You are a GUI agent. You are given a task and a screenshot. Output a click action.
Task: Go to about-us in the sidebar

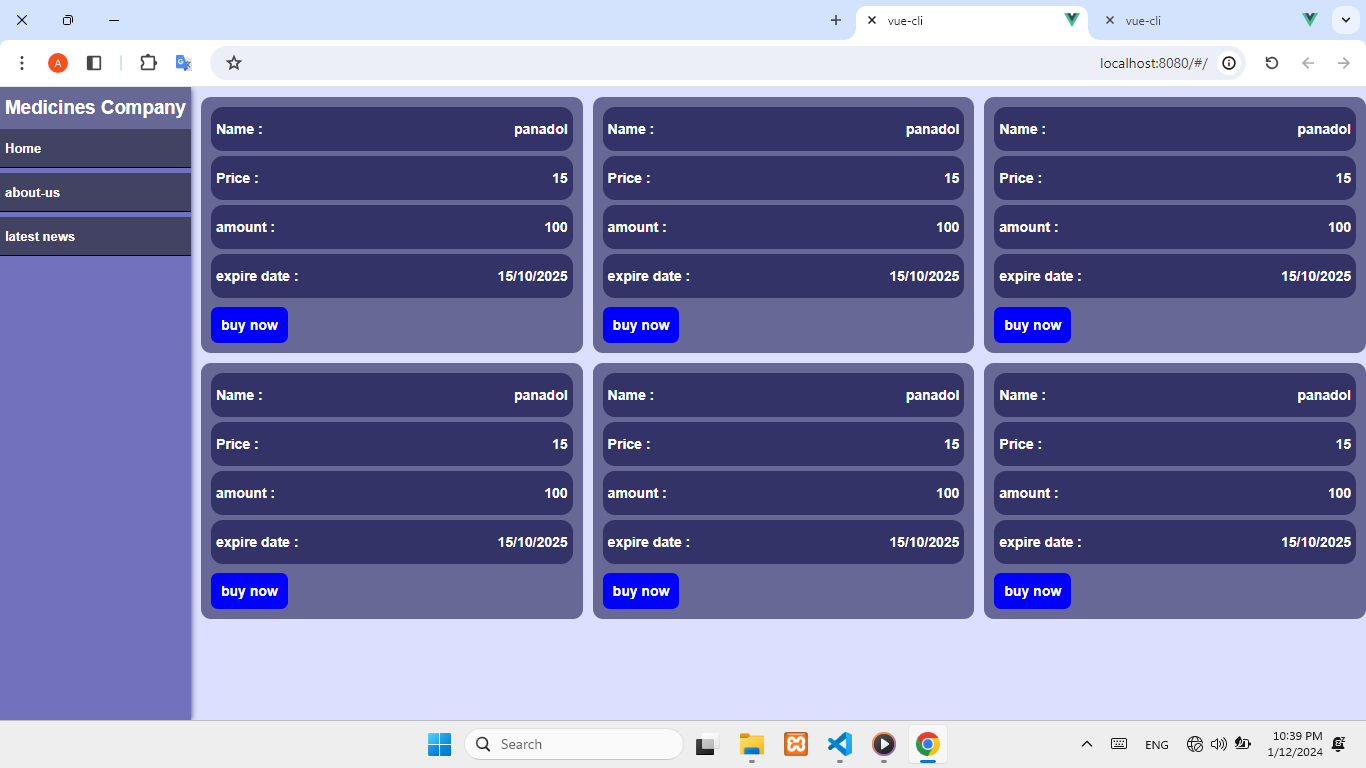[x=95, y=192]
